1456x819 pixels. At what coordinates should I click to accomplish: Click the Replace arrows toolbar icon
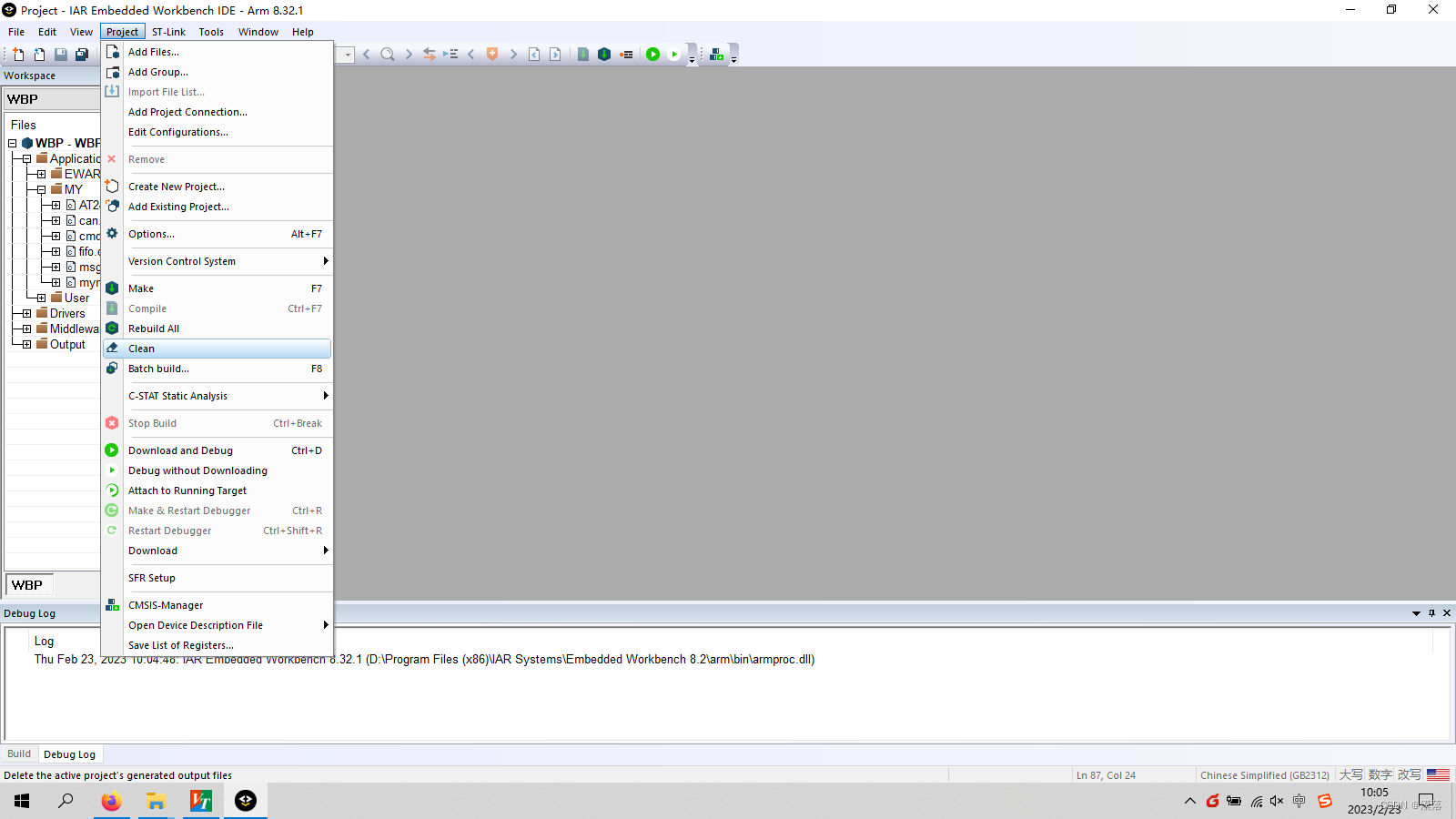coord(430,55)
